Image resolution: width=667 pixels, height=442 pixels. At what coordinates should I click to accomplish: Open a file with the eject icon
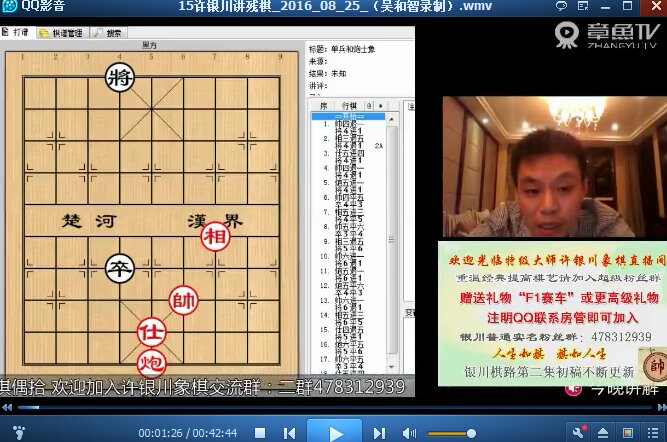click(603, 433)
